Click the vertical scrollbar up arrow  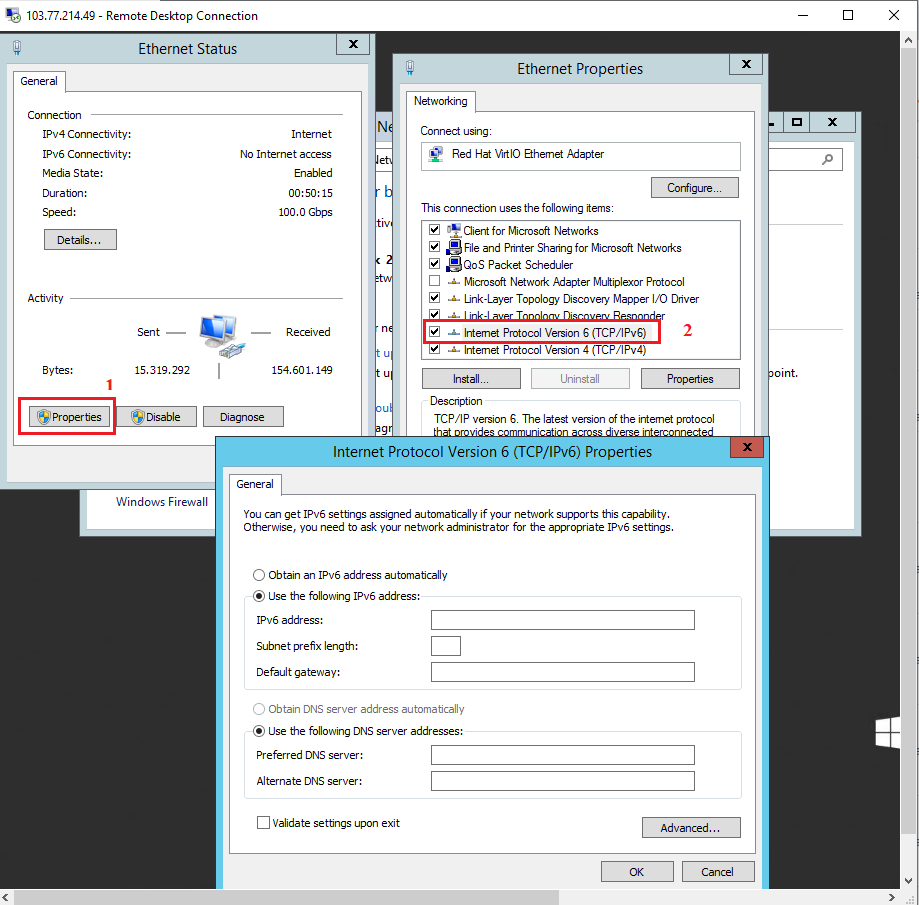(x=908, y=40)
